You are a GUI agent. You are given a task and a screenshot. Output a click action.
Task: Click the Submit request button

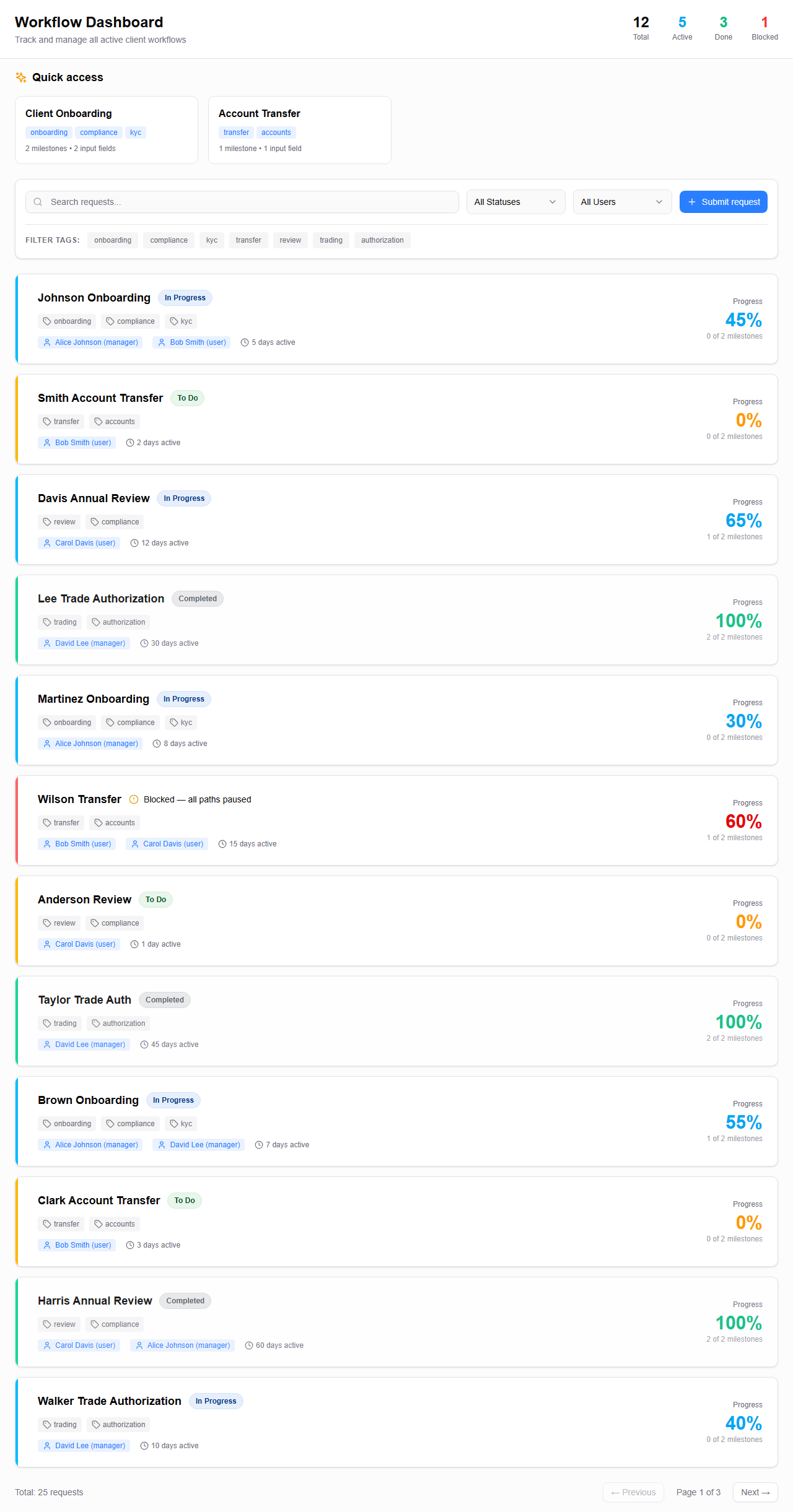click(x=723, y=201)
